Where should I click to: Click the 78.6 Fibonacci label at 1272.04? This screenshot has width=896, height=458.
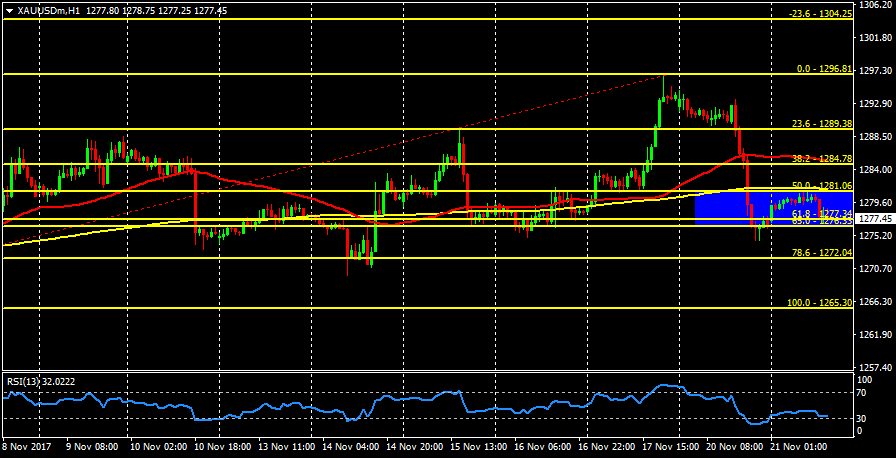821,253
